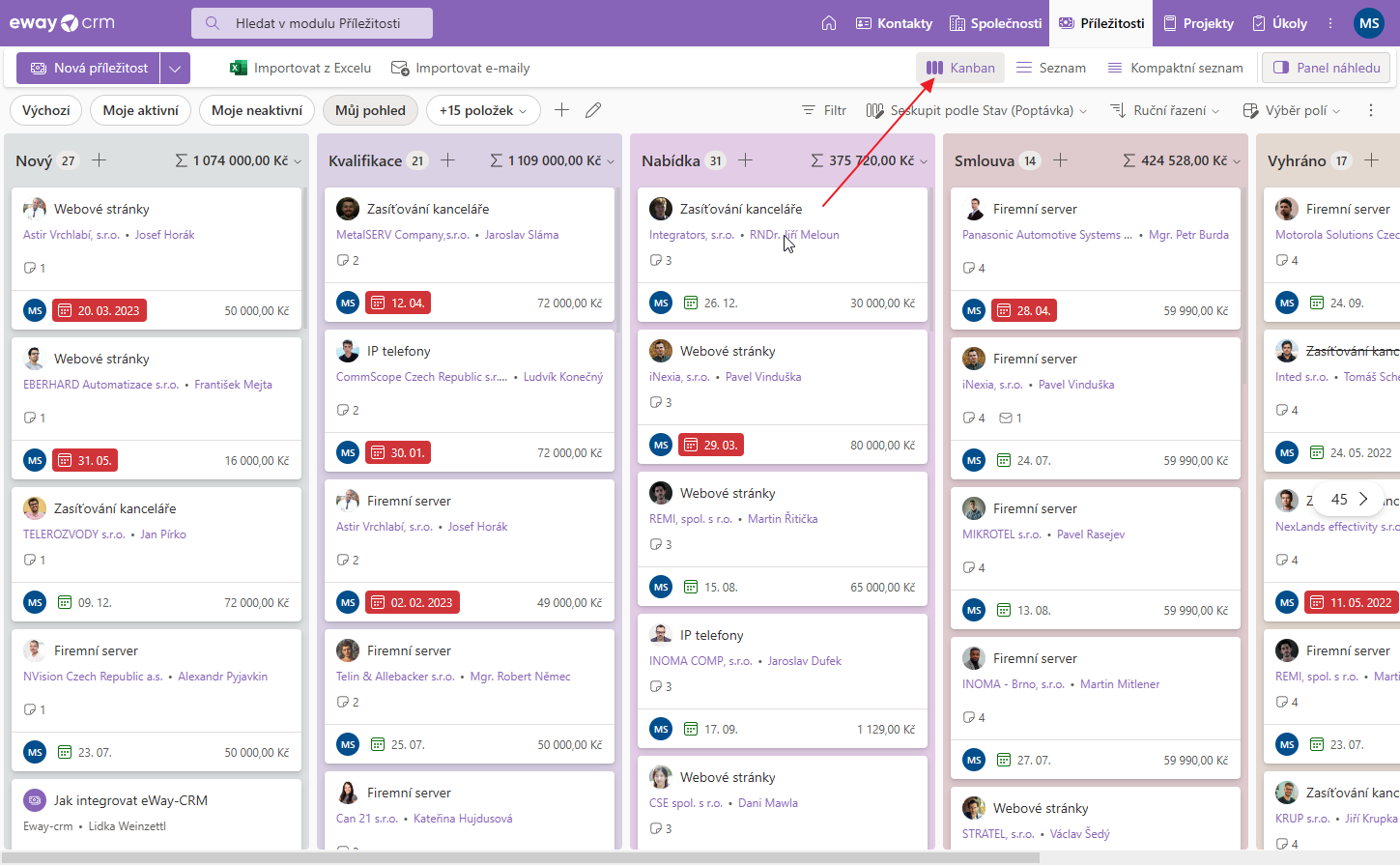Open company link Integrators, s.r.o.
This screenshot has width=1400, height=866.
tap(692, 235)
